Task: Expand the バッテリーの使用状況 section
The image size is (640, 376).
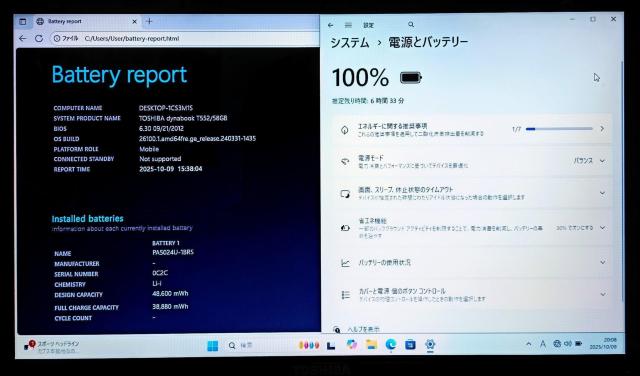Action: pos(473,263)
